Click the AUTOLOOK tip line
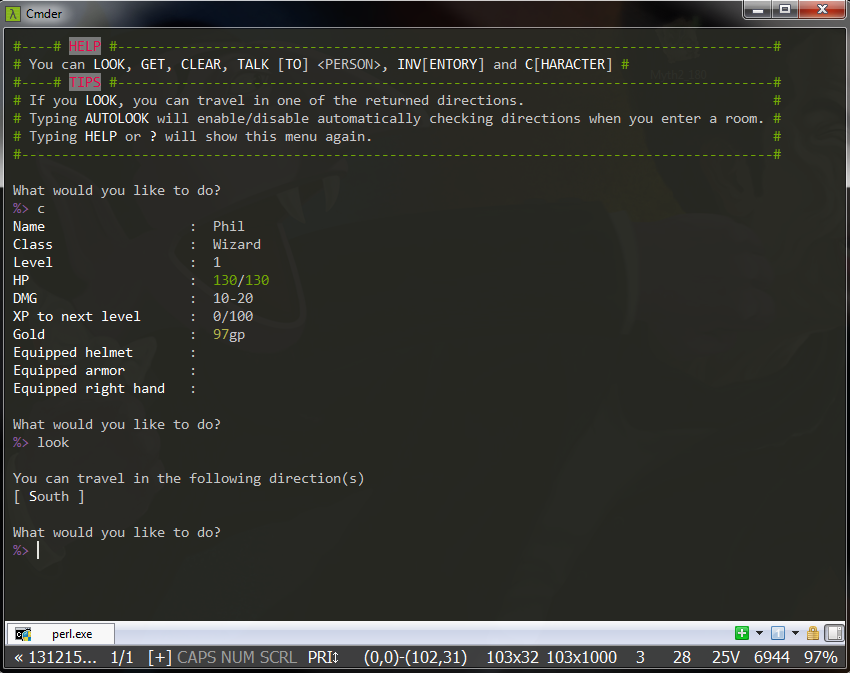This screenshot has height=673, width=850. tap(397, 118)
